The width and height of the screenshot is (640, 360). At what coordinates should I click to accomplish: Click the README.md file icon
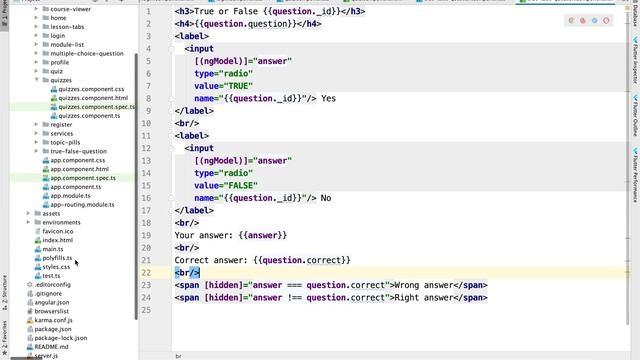tap(30, 347)
